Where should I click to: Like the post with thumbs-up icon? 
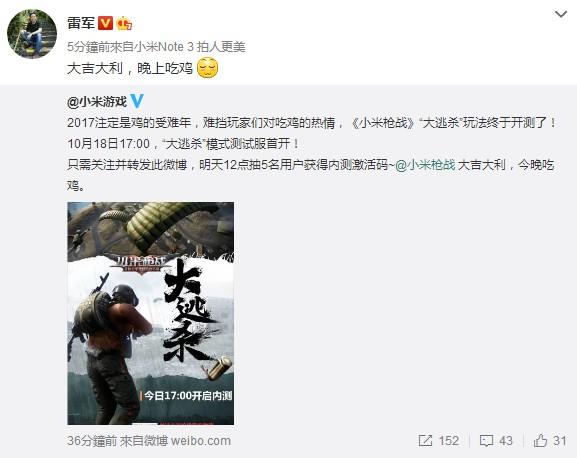pyautogui.click(x=540, y=440)
